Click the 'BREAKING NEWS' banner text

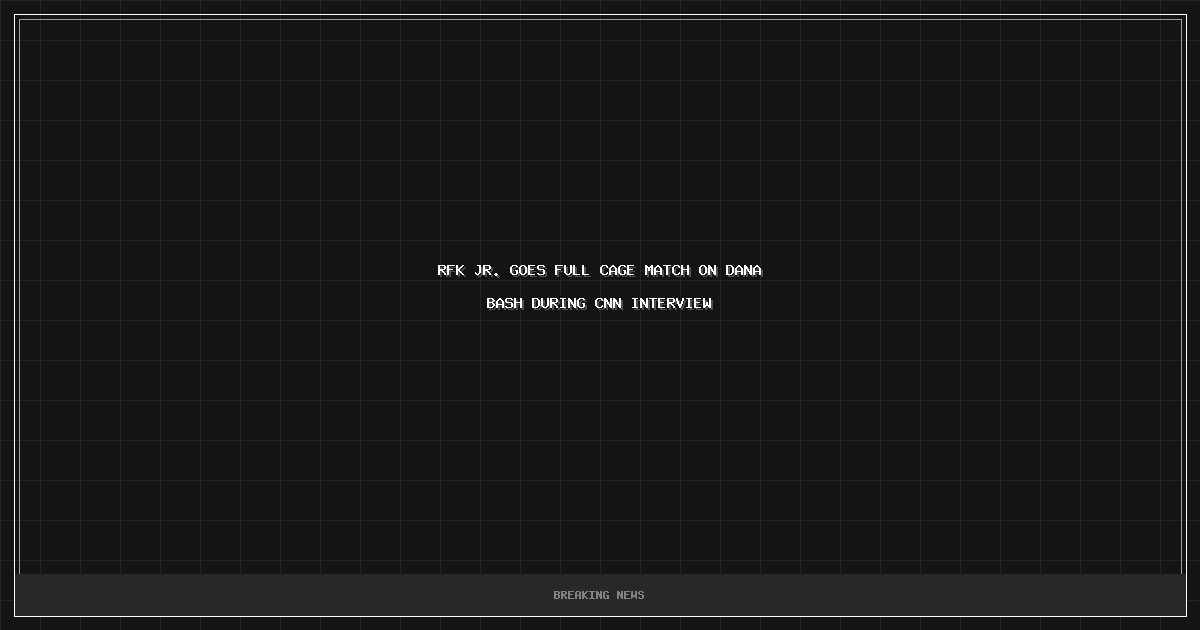coord(599,595)
